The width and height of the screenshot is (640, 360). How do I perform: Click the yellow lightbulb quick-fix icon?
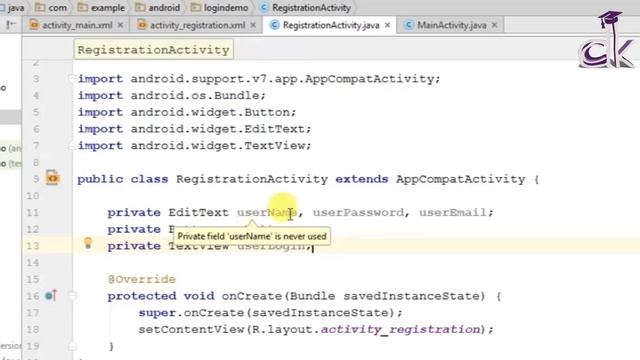click(x=88, y=243)
